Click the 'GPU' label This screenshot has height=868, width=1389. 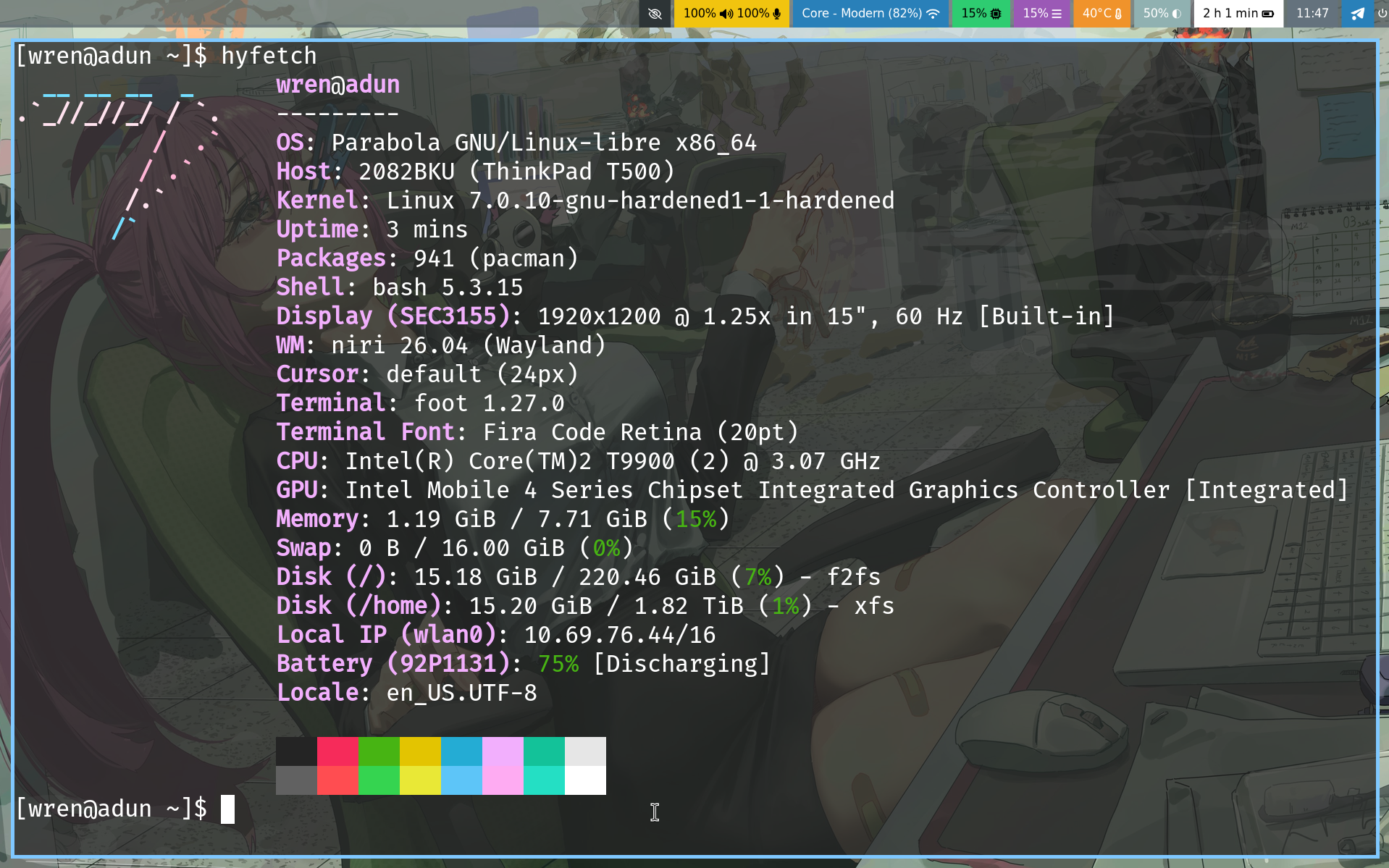tap(296, 490)
